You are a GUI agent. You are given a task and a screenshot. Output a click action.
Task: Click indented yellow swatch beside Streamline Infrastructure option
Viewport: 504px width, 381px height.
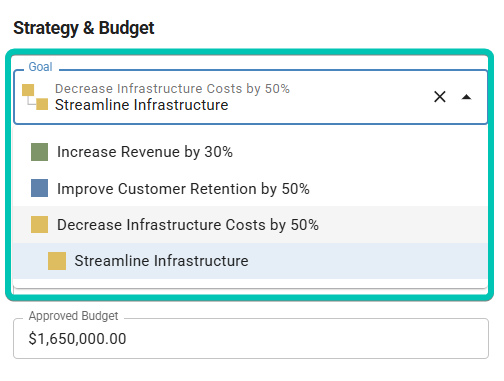(57, 261)
